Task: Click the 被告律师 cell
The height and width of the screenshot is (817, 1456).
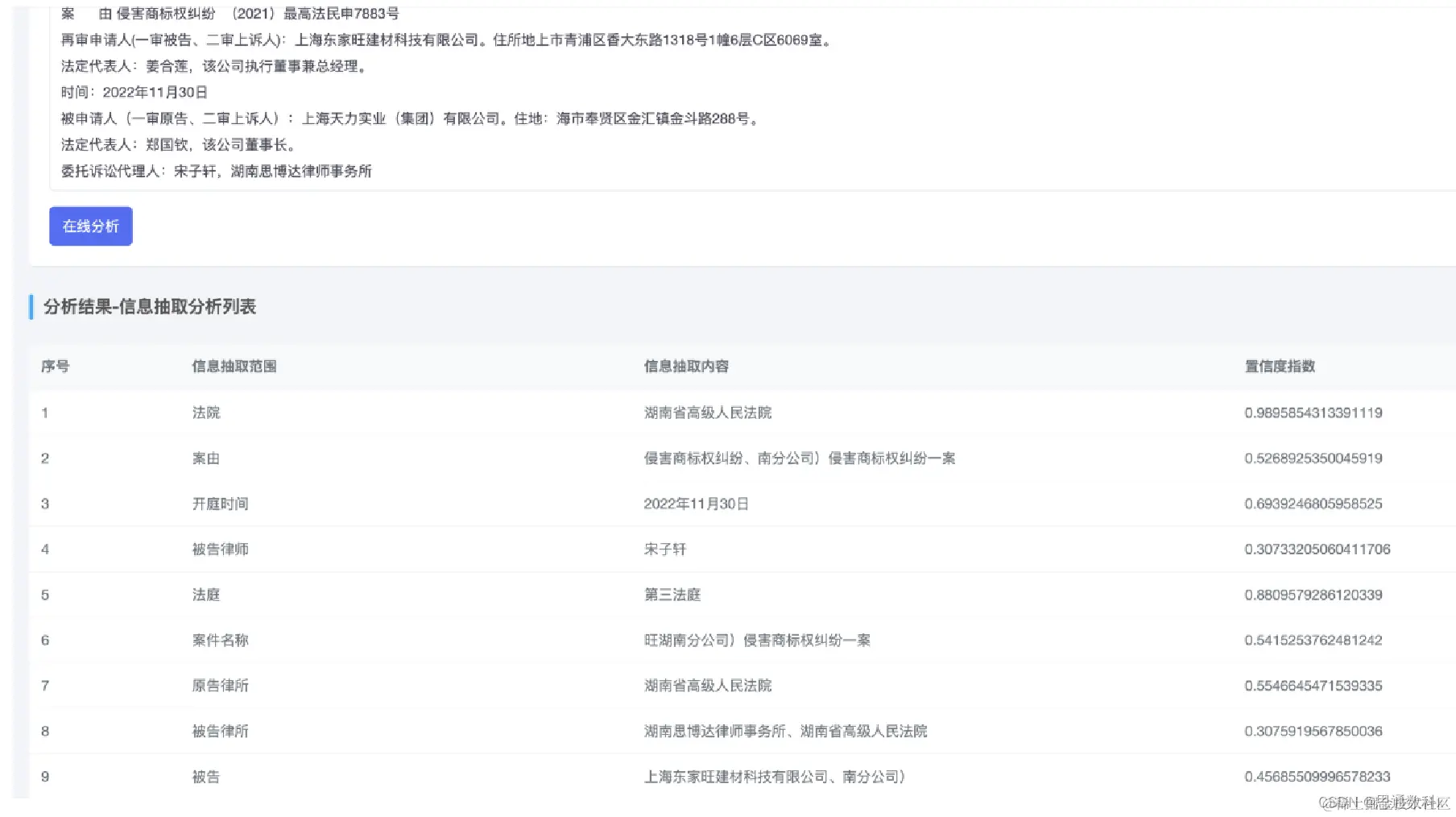Action: [220, 550]
